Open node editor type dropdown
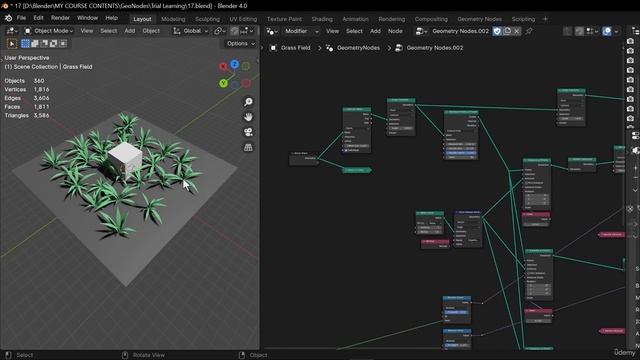Viewport: 640px width, 360px height. tap(272, 31)
